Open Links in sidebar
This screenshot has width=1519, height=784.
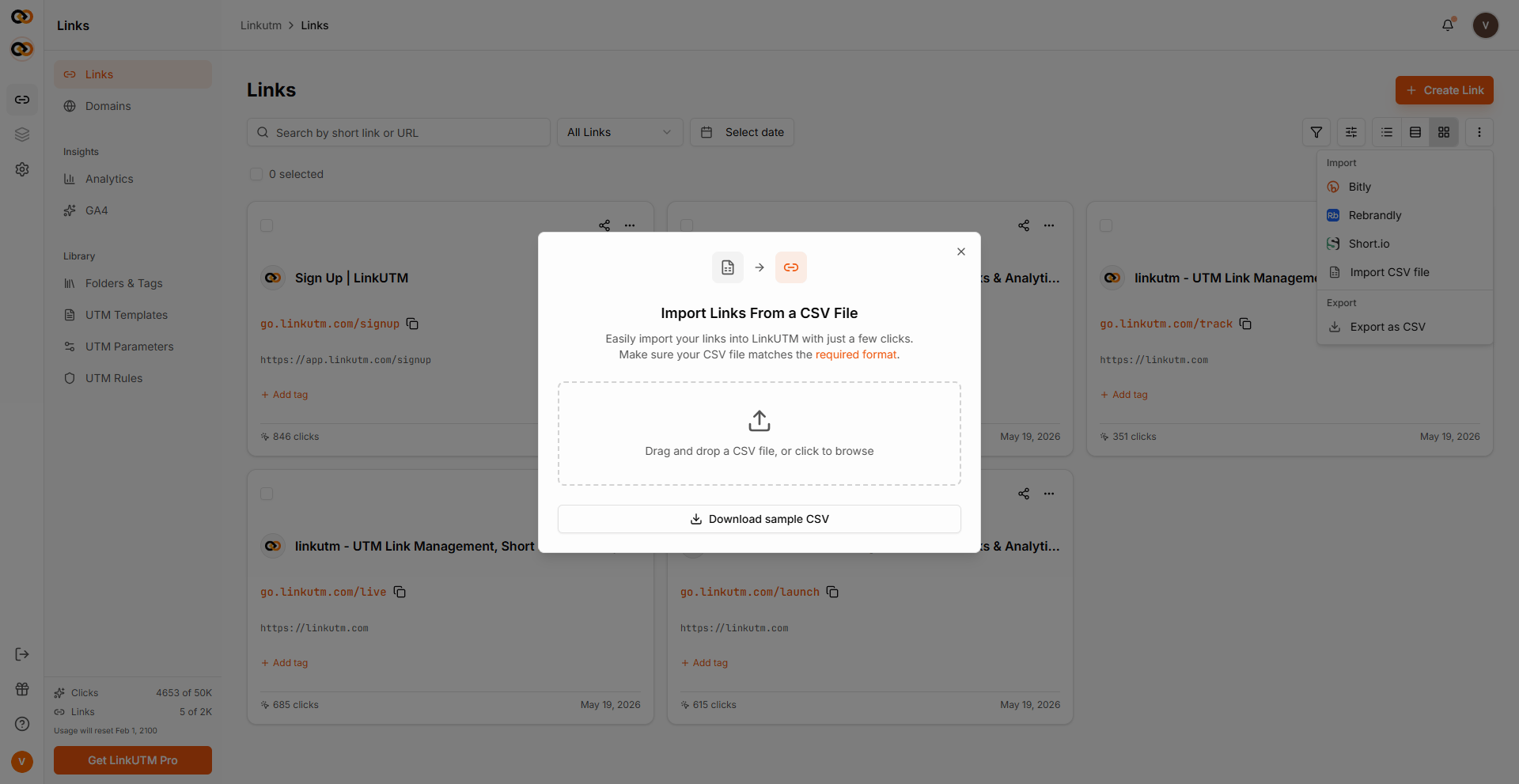point(133,74)
